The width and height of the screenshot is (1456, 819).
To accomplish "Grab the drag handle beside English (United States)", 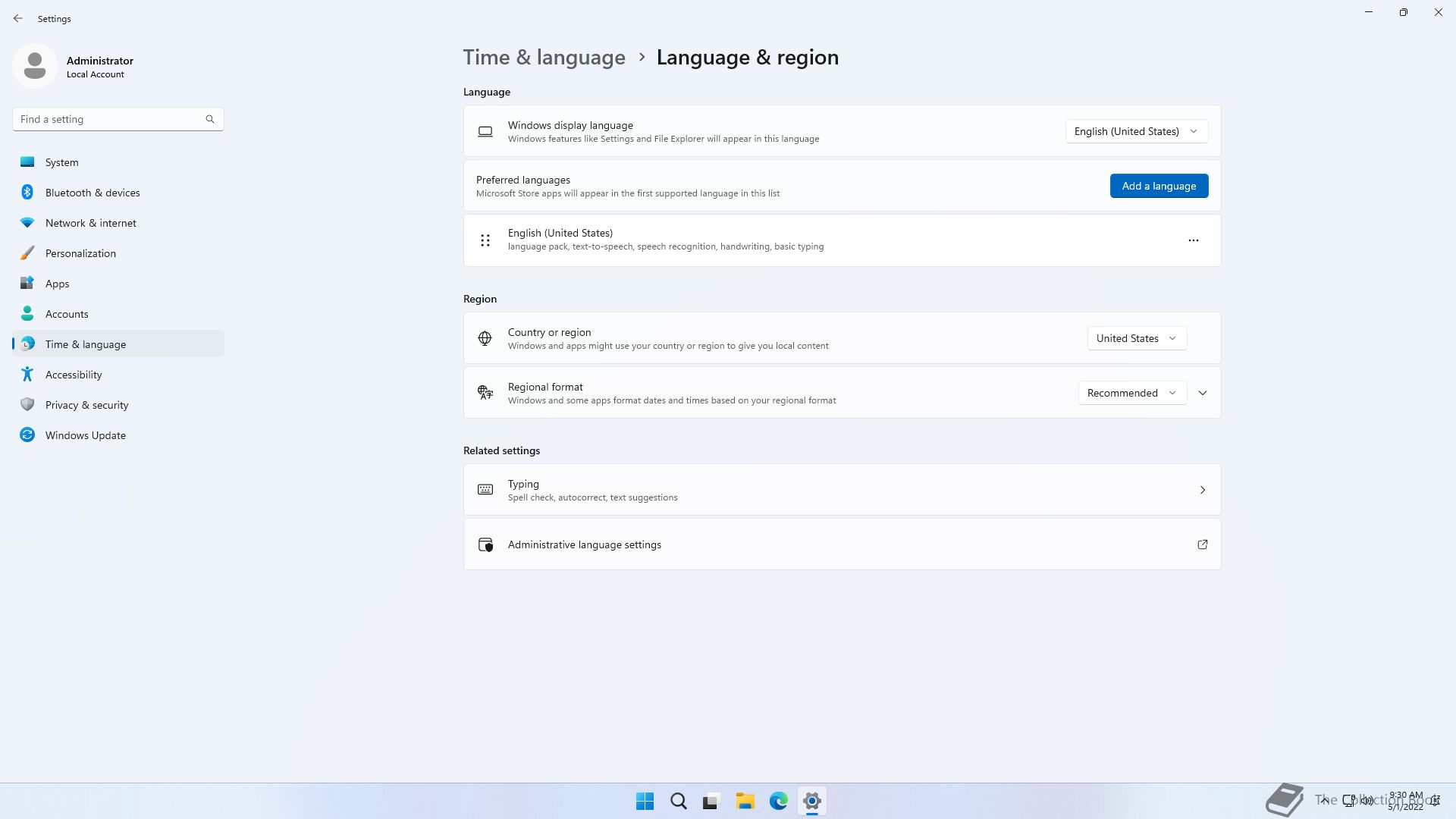I will [485, 240].
